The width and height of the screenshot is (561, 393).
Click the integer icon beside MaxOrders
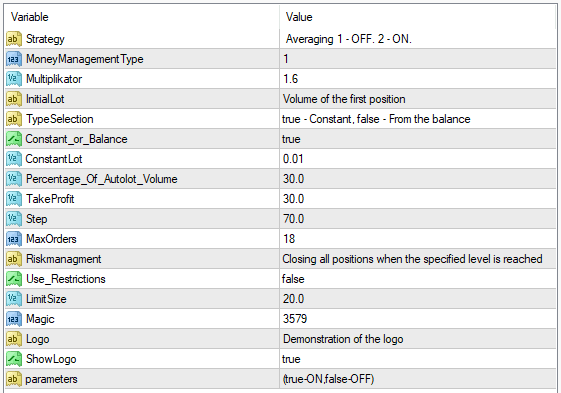tap(14, 239)
